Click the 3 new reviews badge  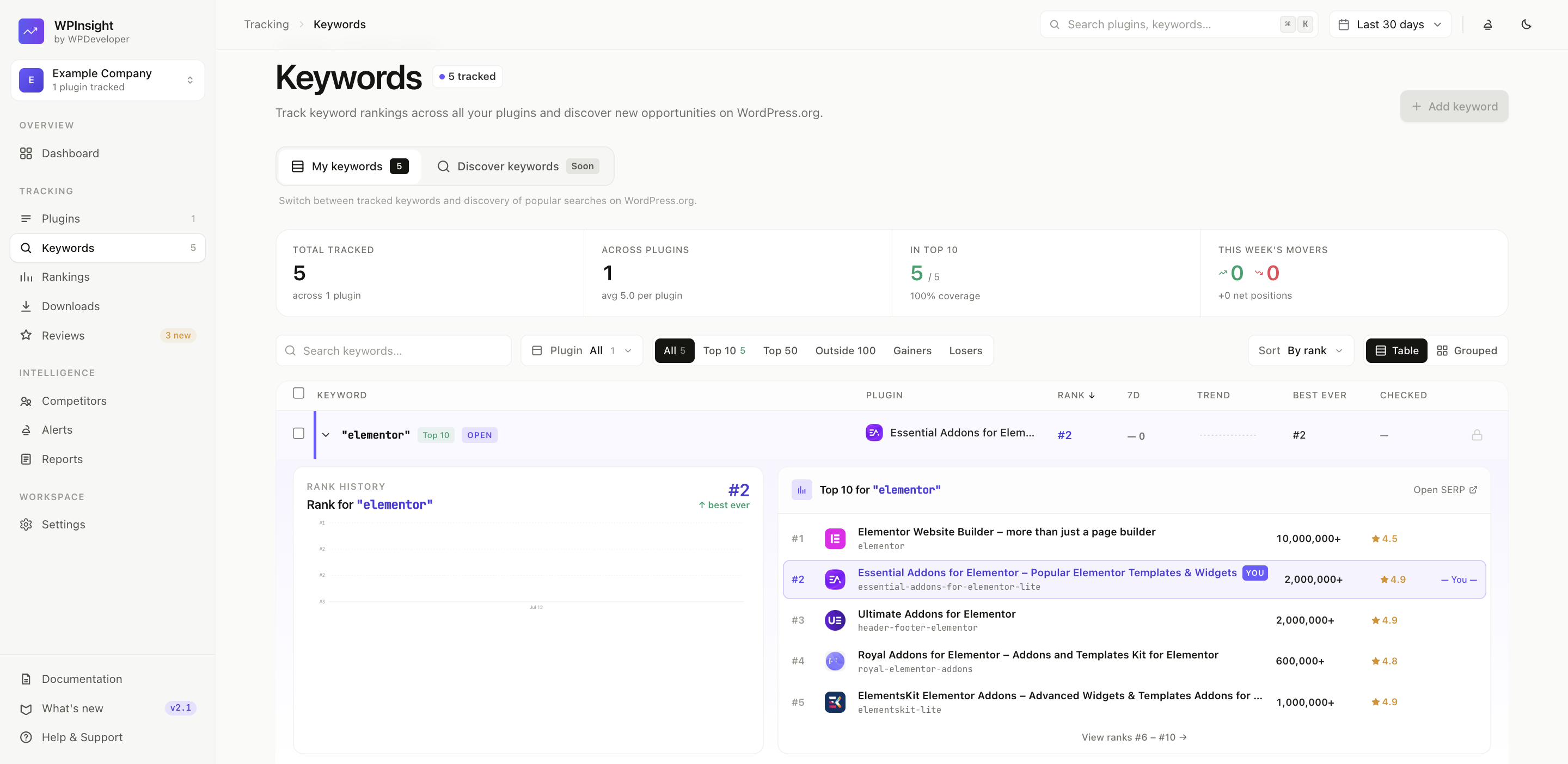pos(177,336)
